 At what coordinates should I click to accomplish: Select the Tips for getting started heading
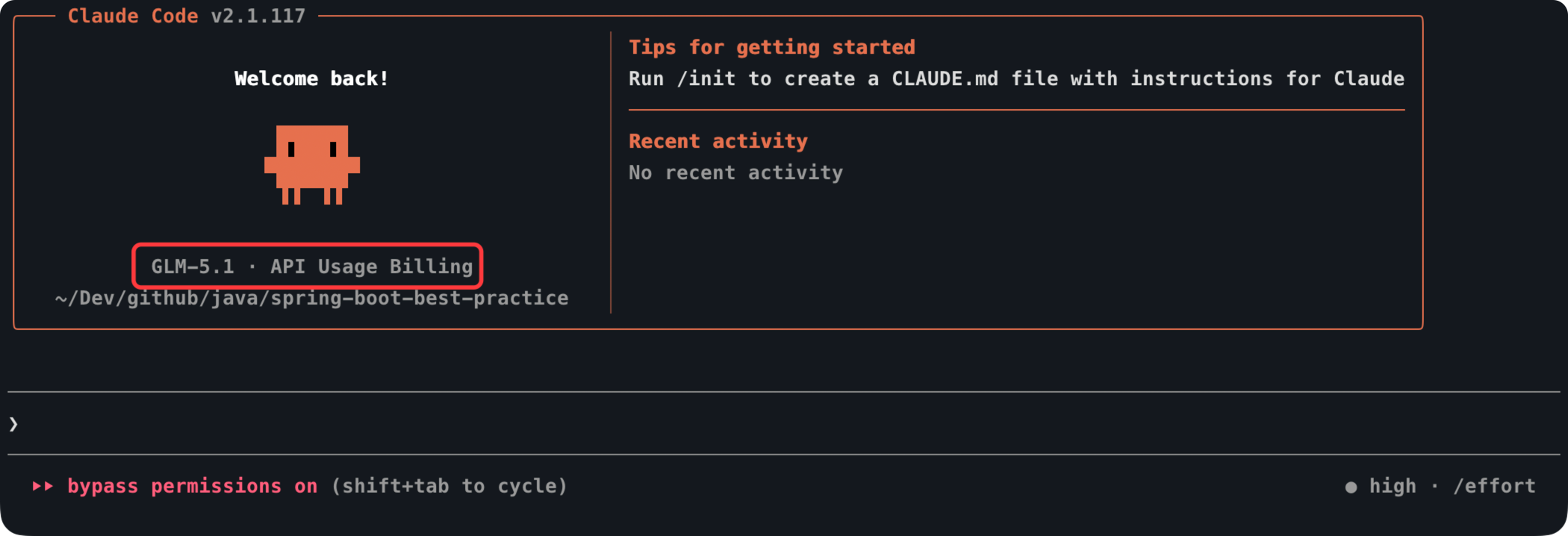(771, 47)
